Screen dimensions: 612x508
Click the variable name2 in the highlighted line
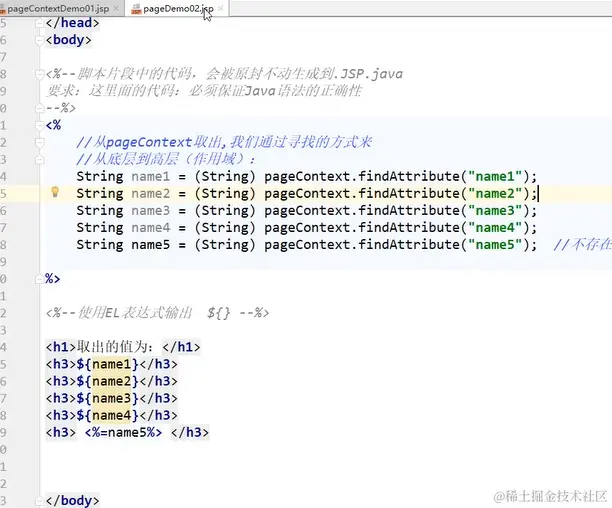151,194
